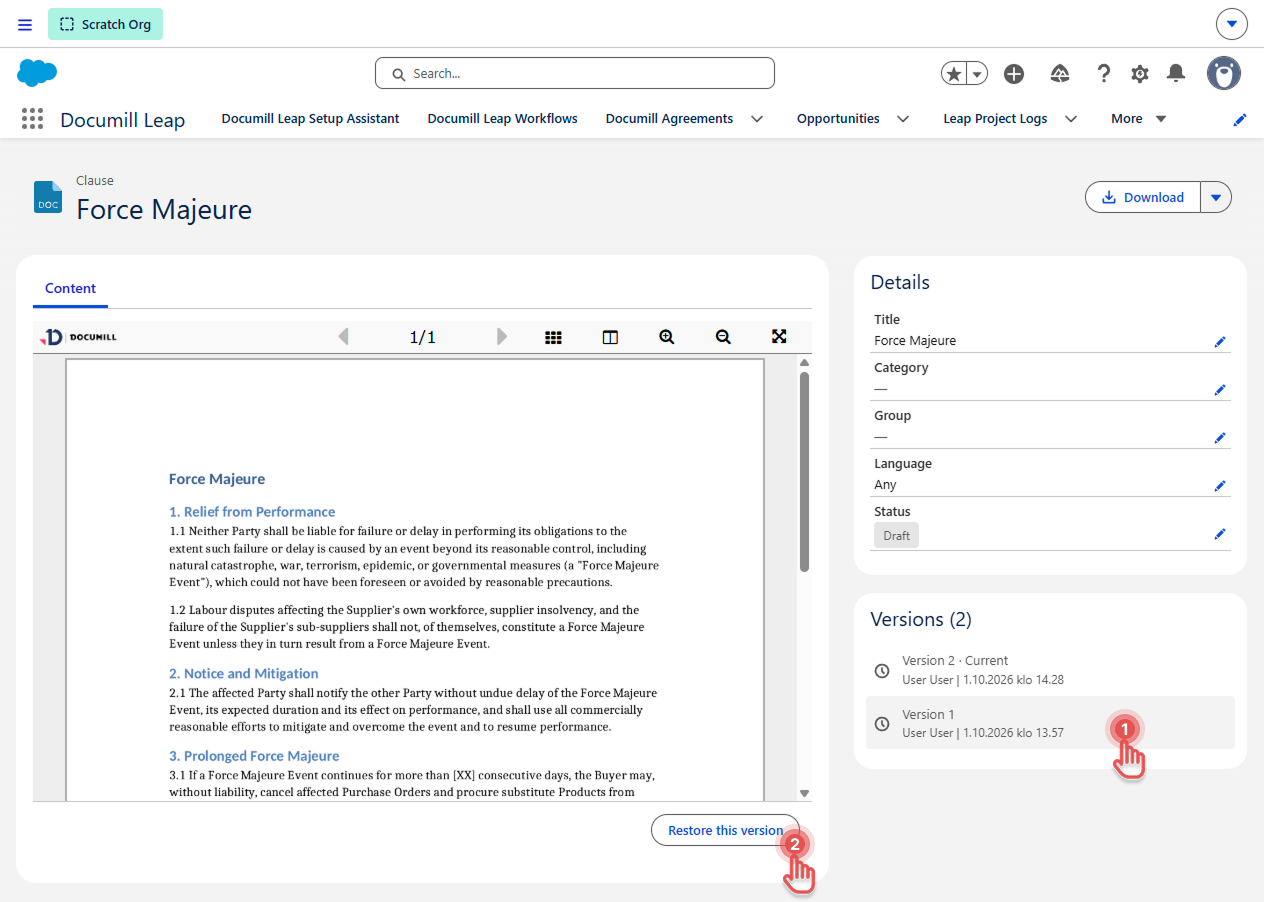Open the hamburger menu at top left
This screenshot has width=1264, height=902.
point(25,24)
